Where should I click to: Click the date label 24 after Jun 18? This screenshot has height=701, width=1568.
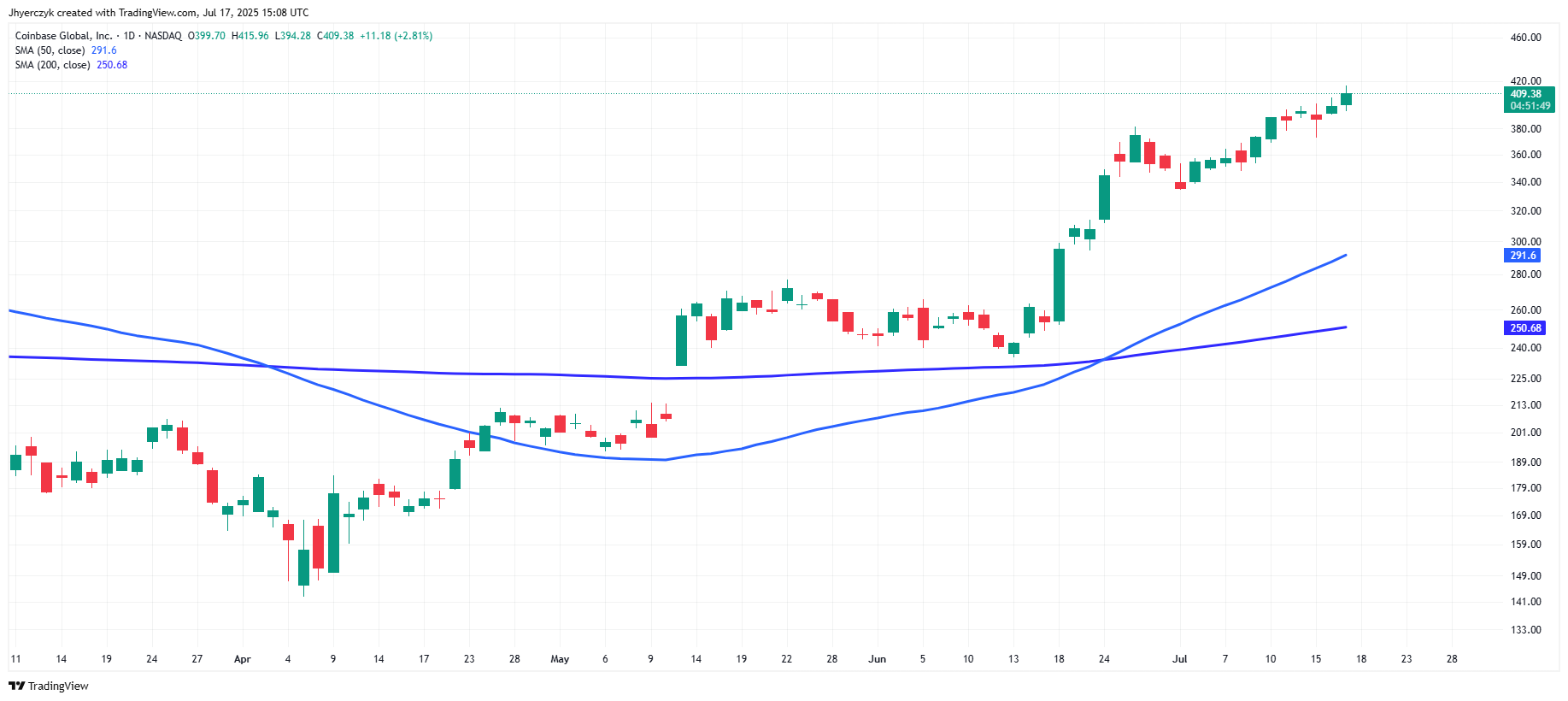click(x=1104, y=659)
